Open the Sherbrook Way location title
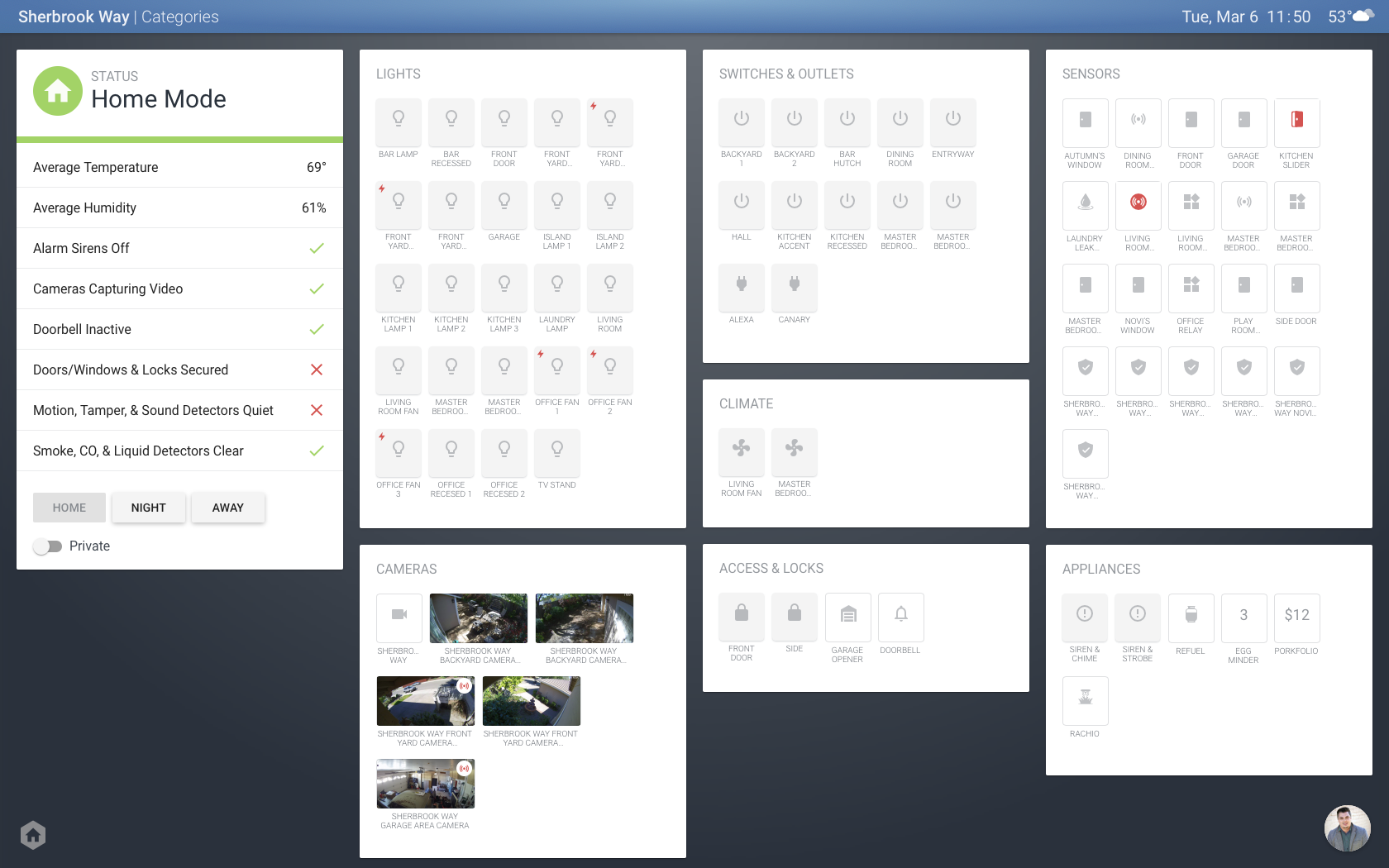 (x=74, y=17)
